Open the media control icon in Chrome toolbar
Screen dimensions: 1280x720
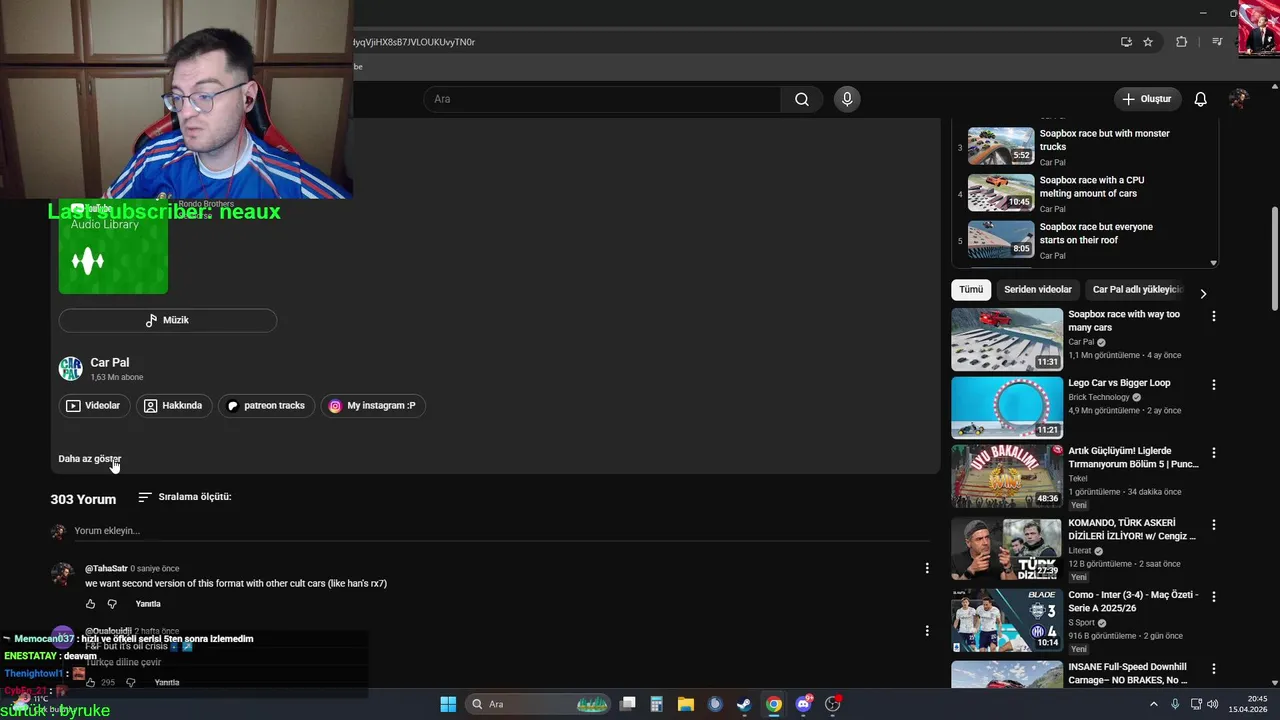click(x=1217, y=42)
